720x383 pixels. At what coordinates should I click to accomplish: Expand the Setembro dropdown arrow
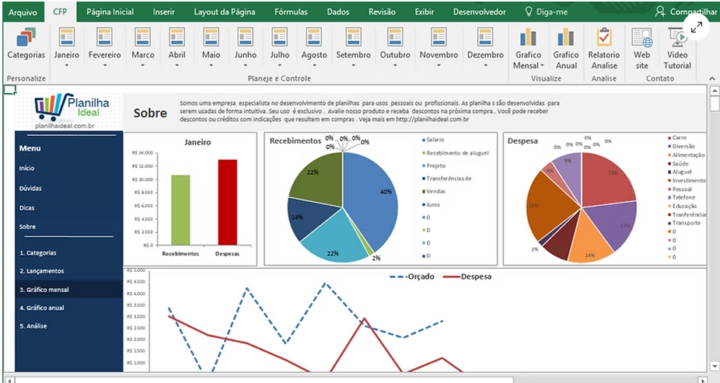click(354, 66)
